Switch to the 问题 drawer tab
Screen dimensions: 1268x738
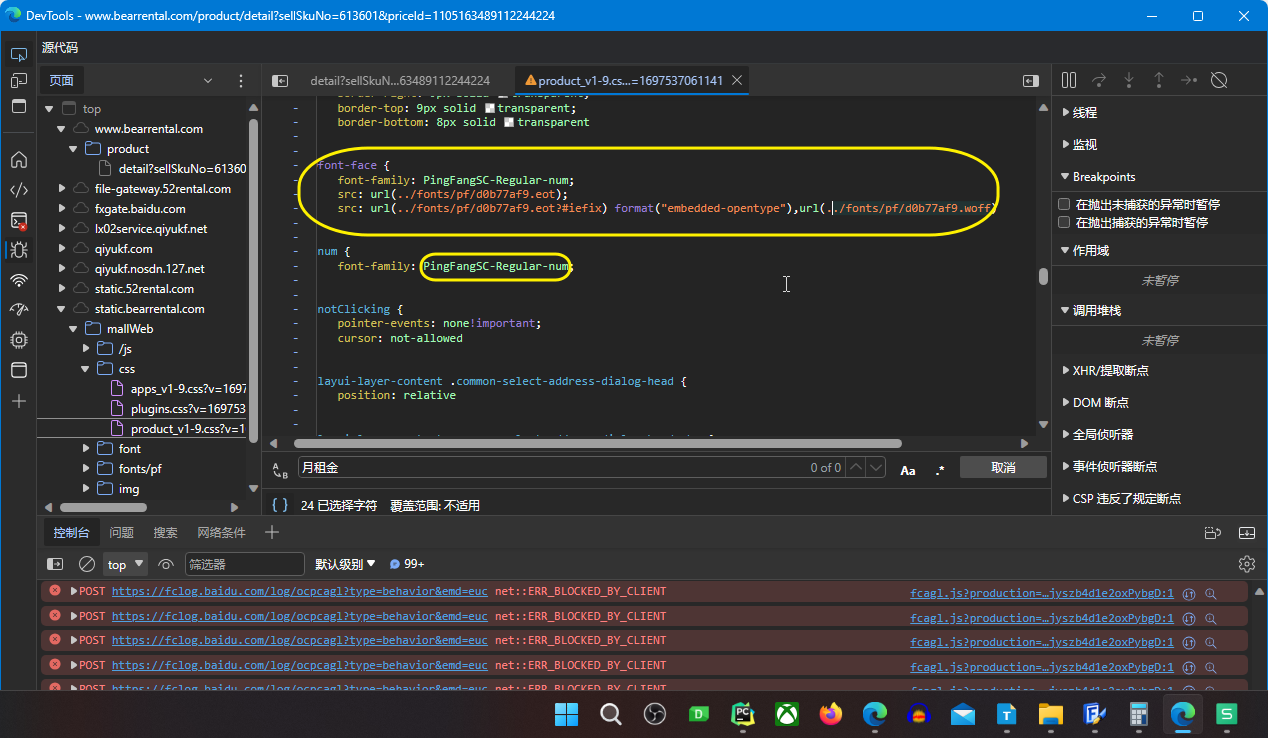(122, 533)
